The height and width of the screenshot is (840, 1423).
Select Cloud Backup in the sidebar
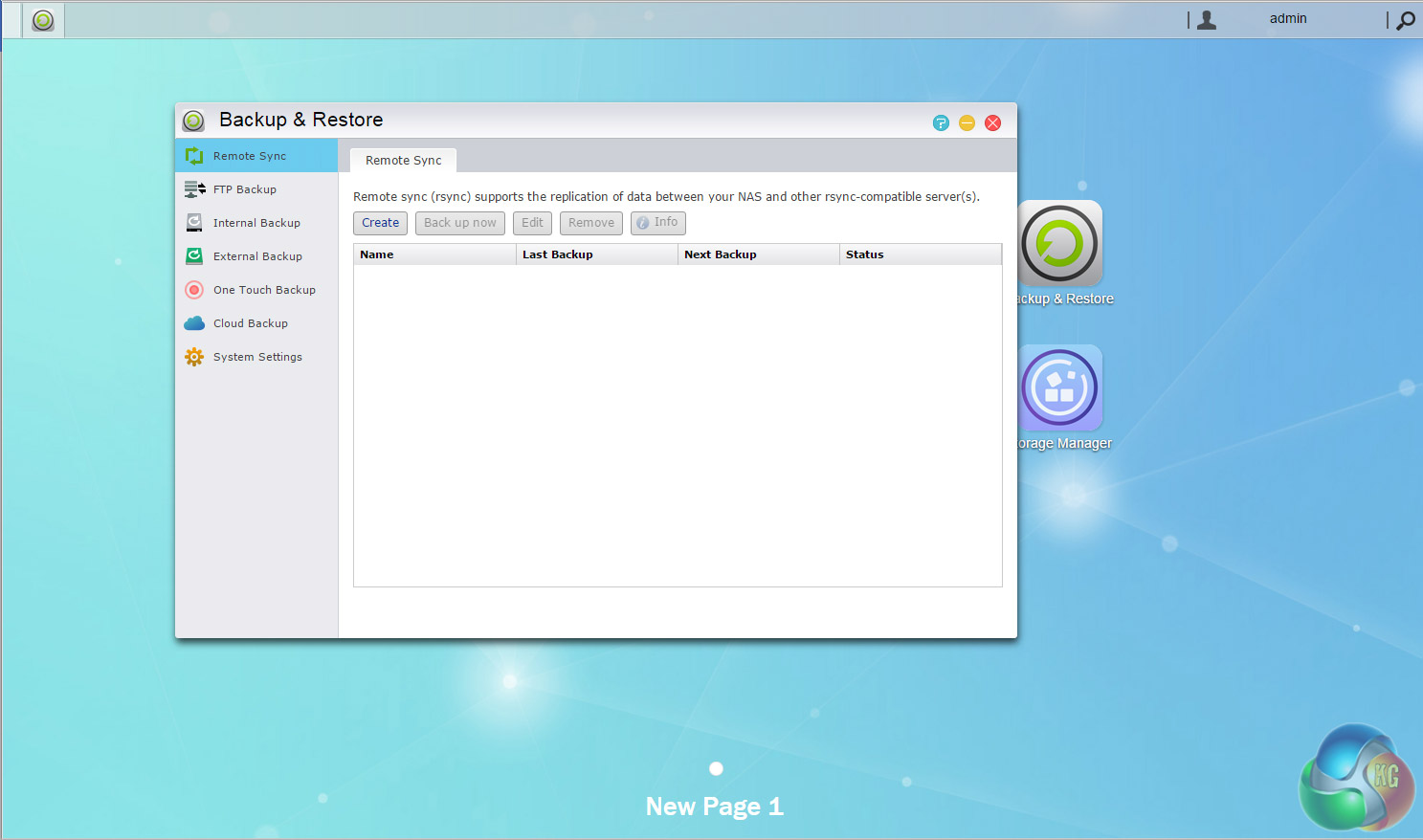250,323
